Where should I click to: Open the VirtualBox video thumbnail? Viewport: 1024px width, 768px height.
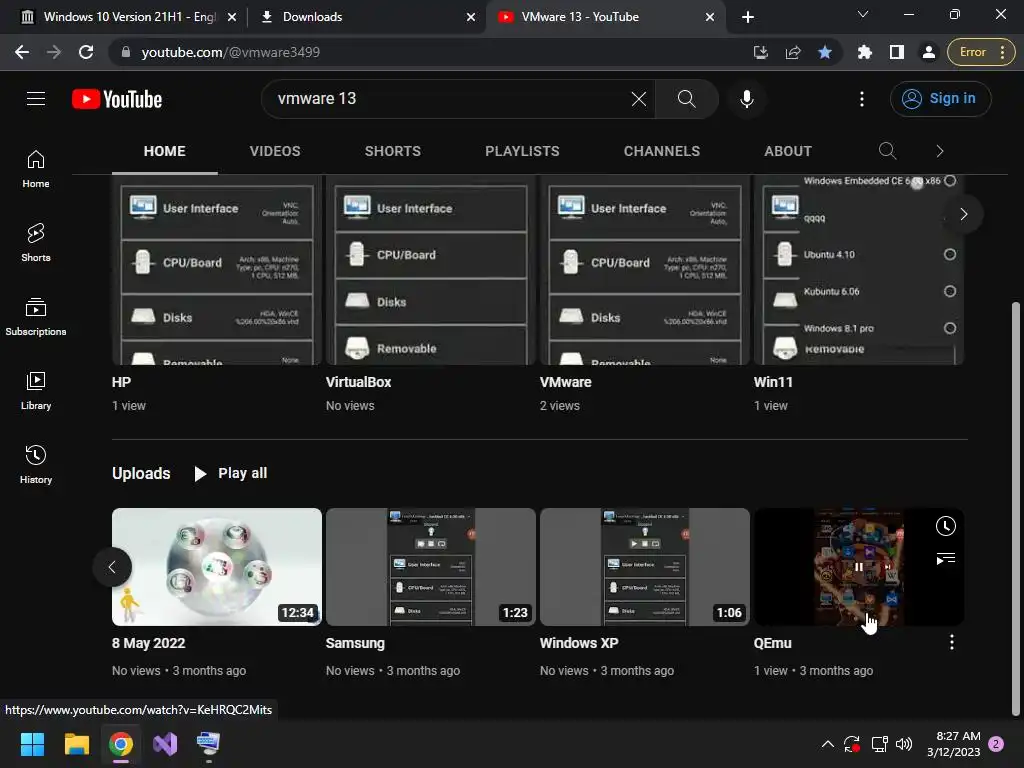[430, 270]
